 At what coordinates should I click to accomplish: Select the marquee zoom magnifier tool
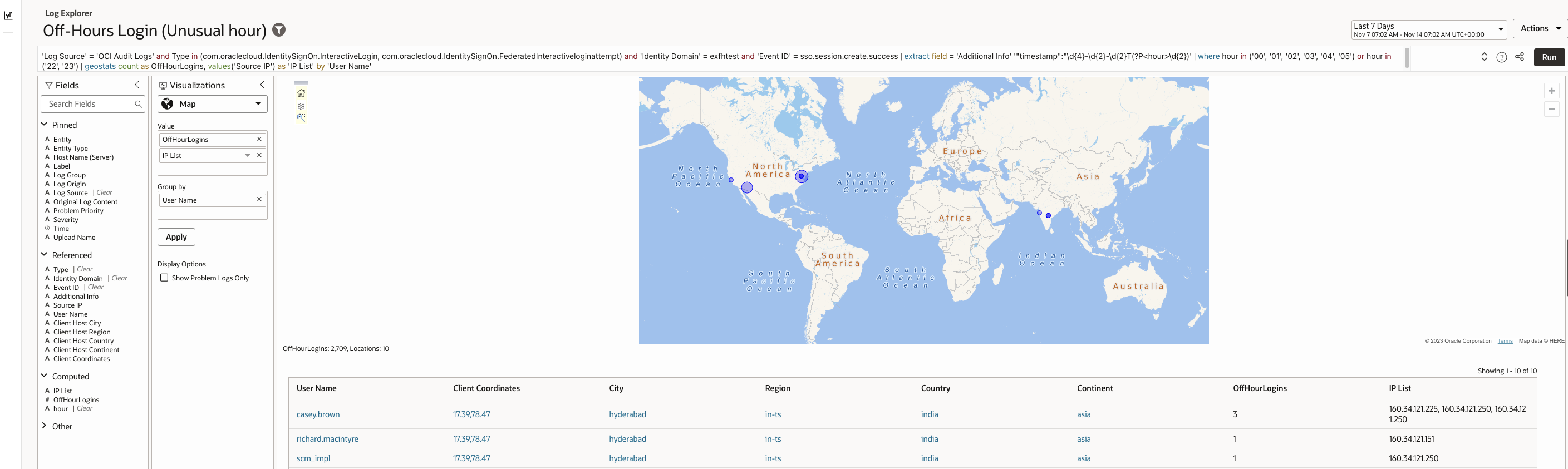click(x=301, y=117)
